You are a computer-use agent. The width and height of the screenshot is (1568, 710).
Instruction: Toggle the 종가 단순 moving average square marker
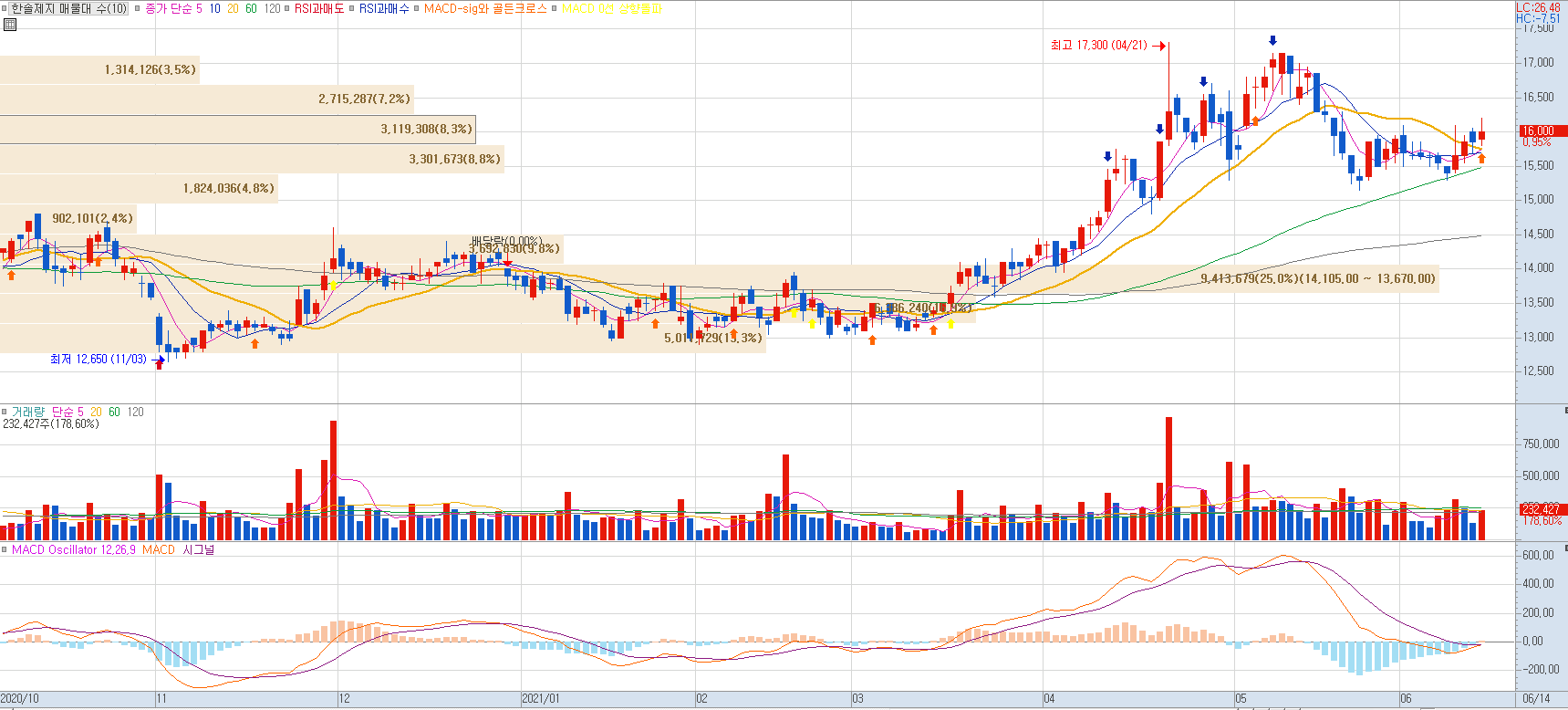point(137,8)
